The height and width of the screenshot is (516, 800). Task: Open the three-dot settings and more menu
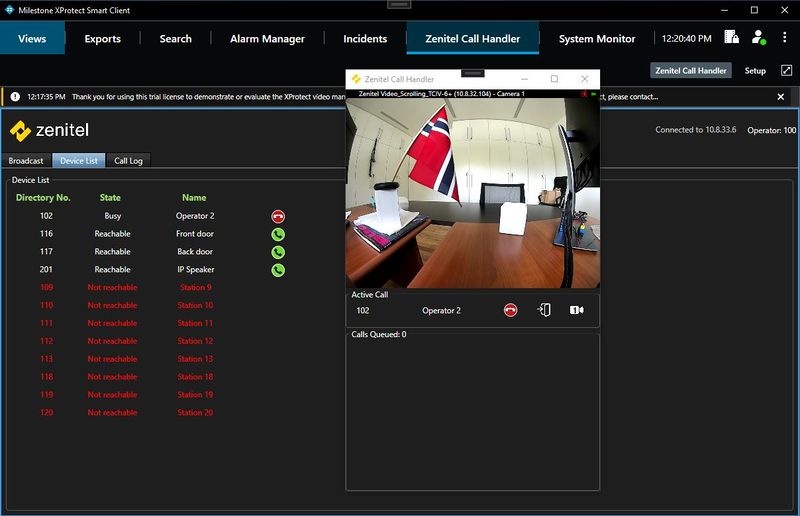tap(785, 38)
